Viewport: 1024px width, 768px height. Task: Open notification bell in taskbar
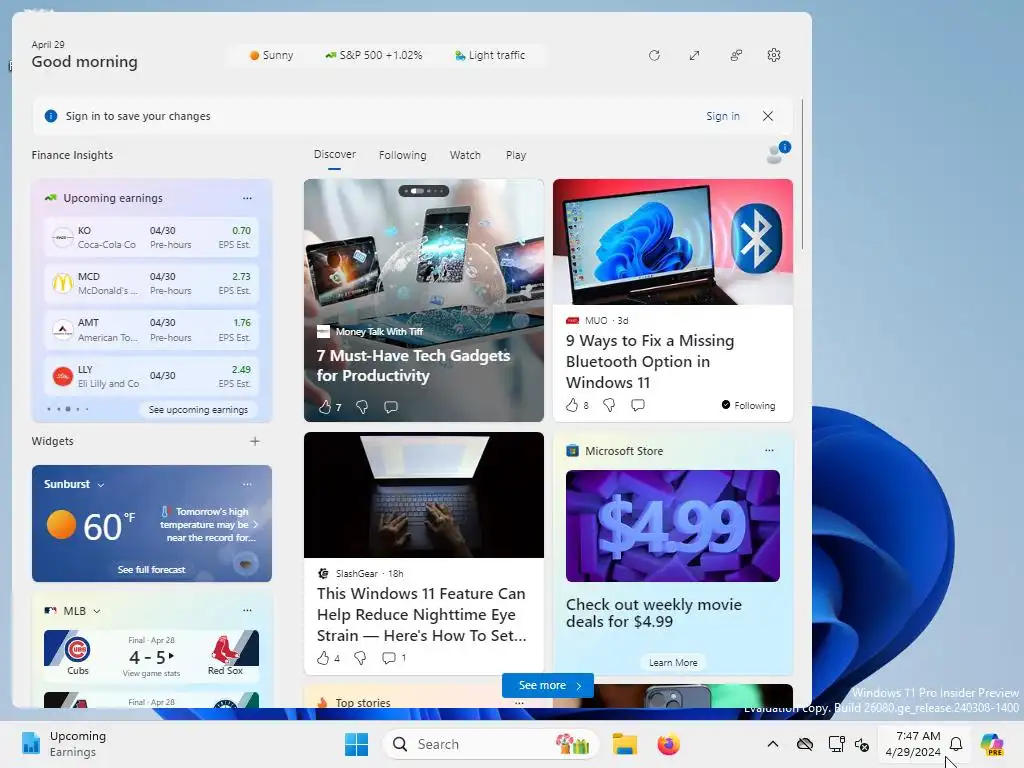(956, 744)
